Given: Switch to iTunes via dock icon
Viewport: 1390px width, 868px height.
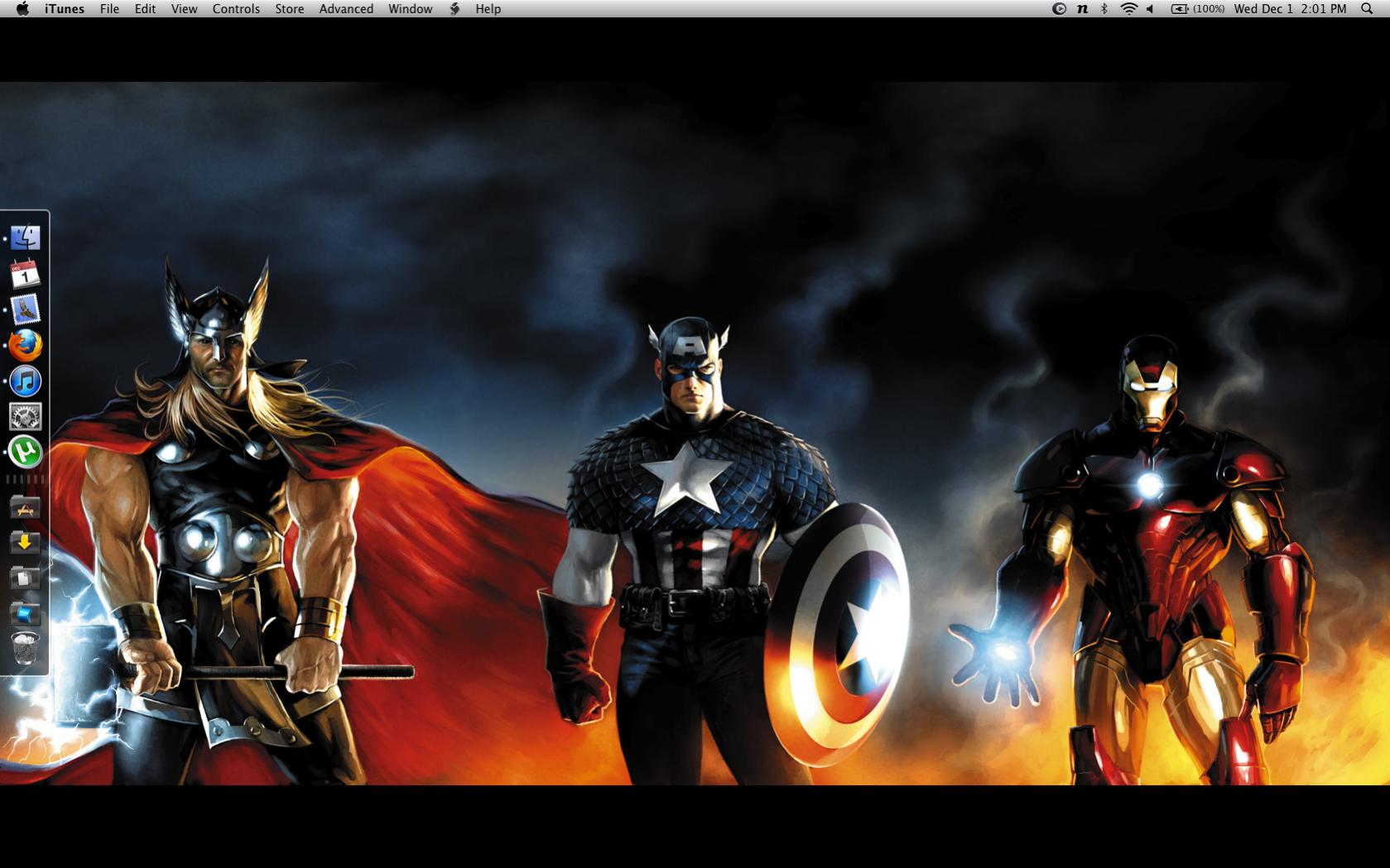Looking at the screenshot, I should pyautogui.click(x=25, y=381).
